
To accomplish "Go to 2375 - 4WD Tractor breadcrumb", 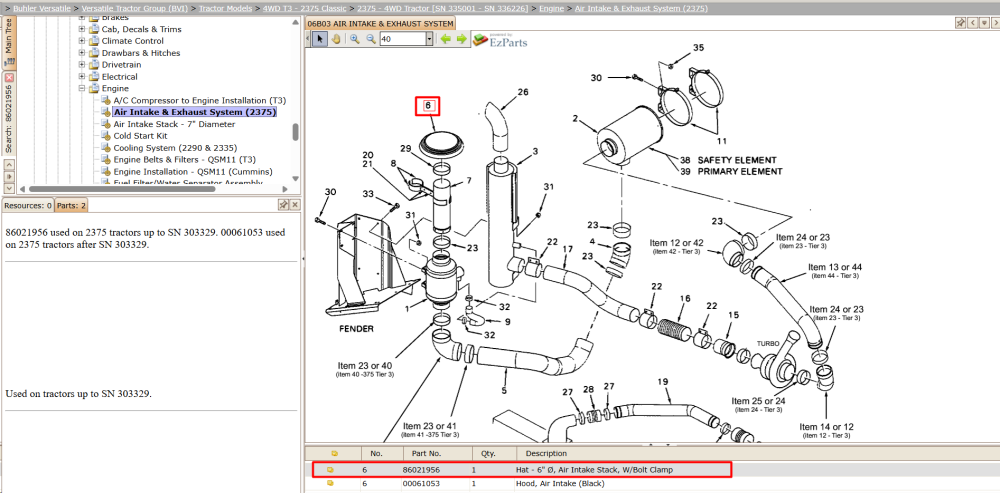I will click(x=443, y=8).
